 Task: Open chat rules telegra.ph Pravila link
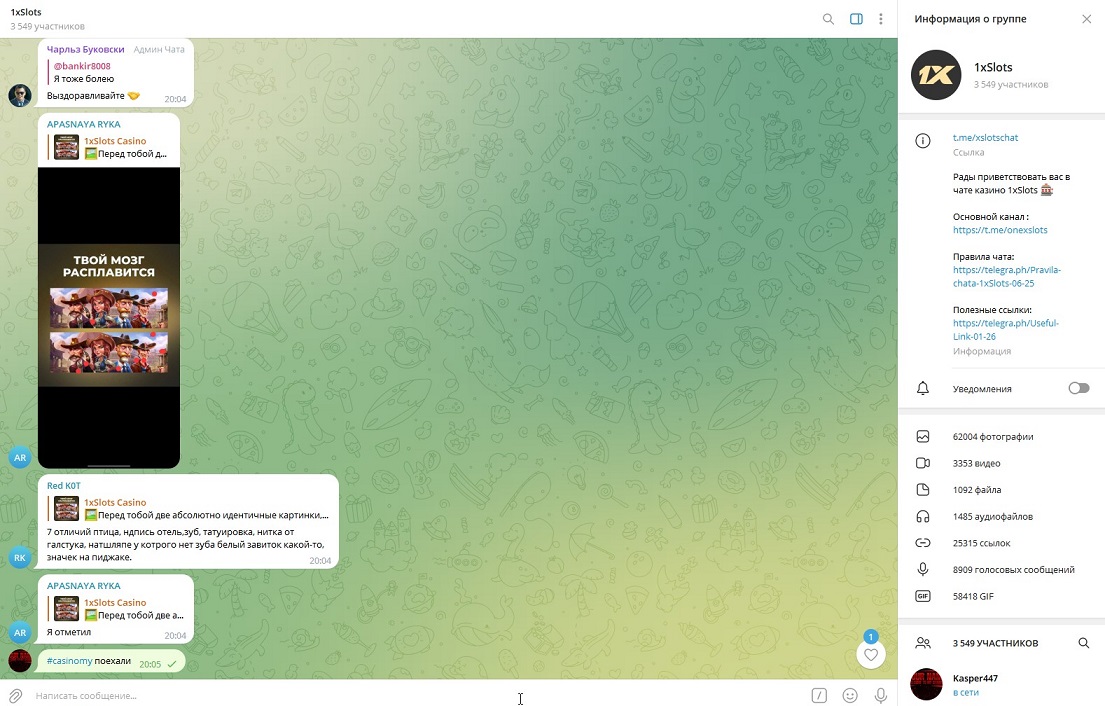click(1006, 276)
